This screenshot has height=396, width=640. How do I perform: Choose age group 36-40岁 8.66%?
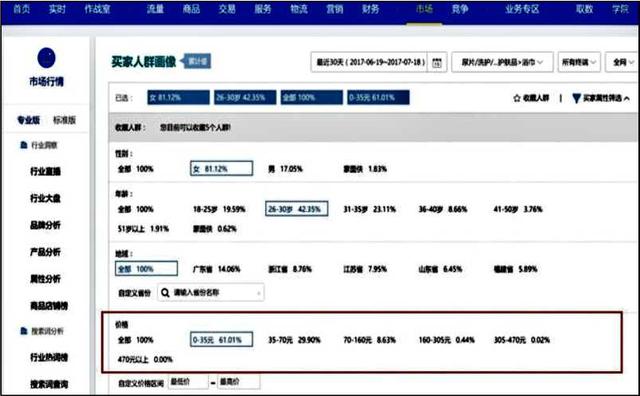pos(443,209)
